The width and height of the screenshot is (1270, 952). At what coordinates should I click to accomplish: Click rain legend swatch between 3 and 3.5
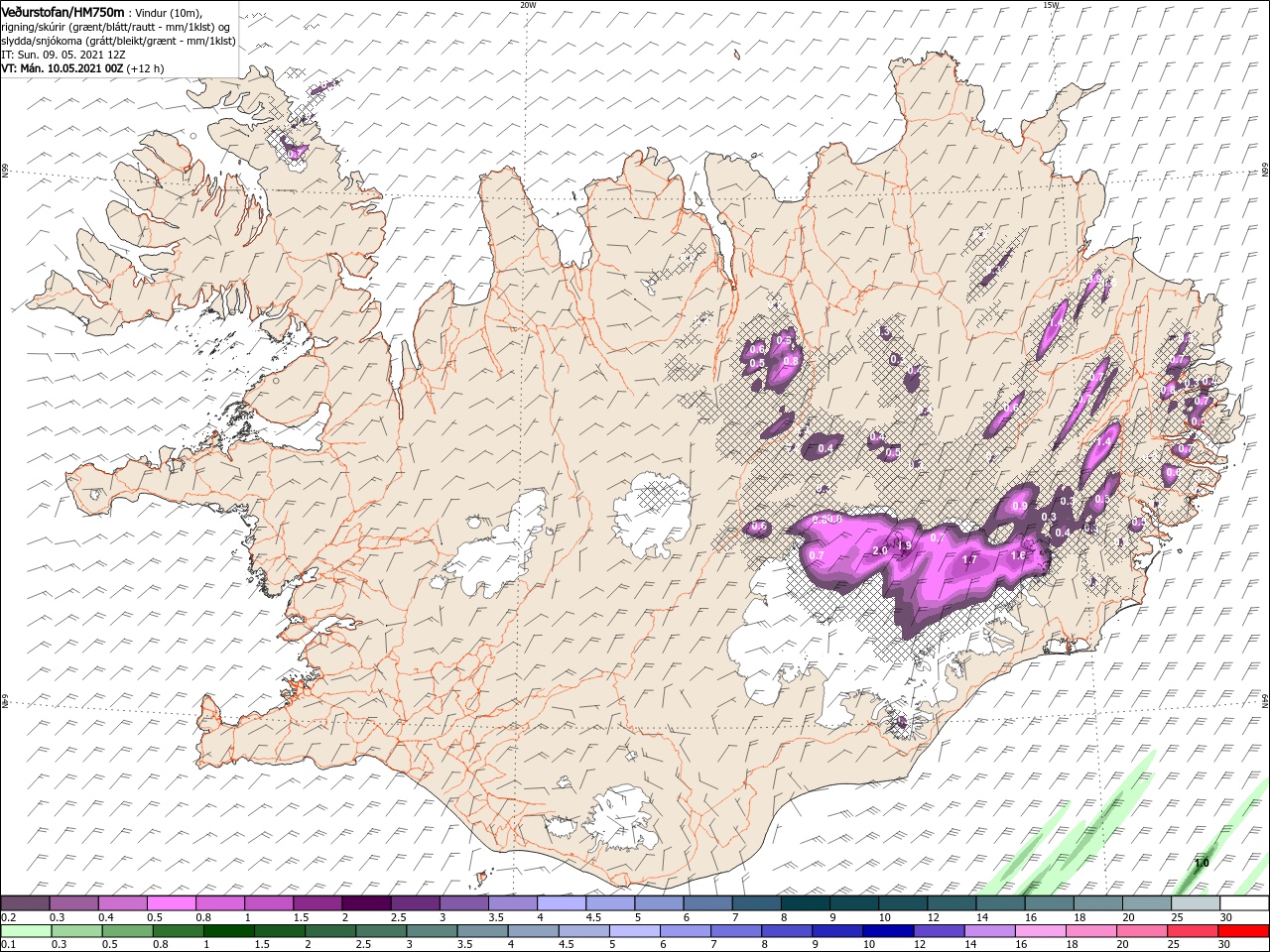(431, 931)
